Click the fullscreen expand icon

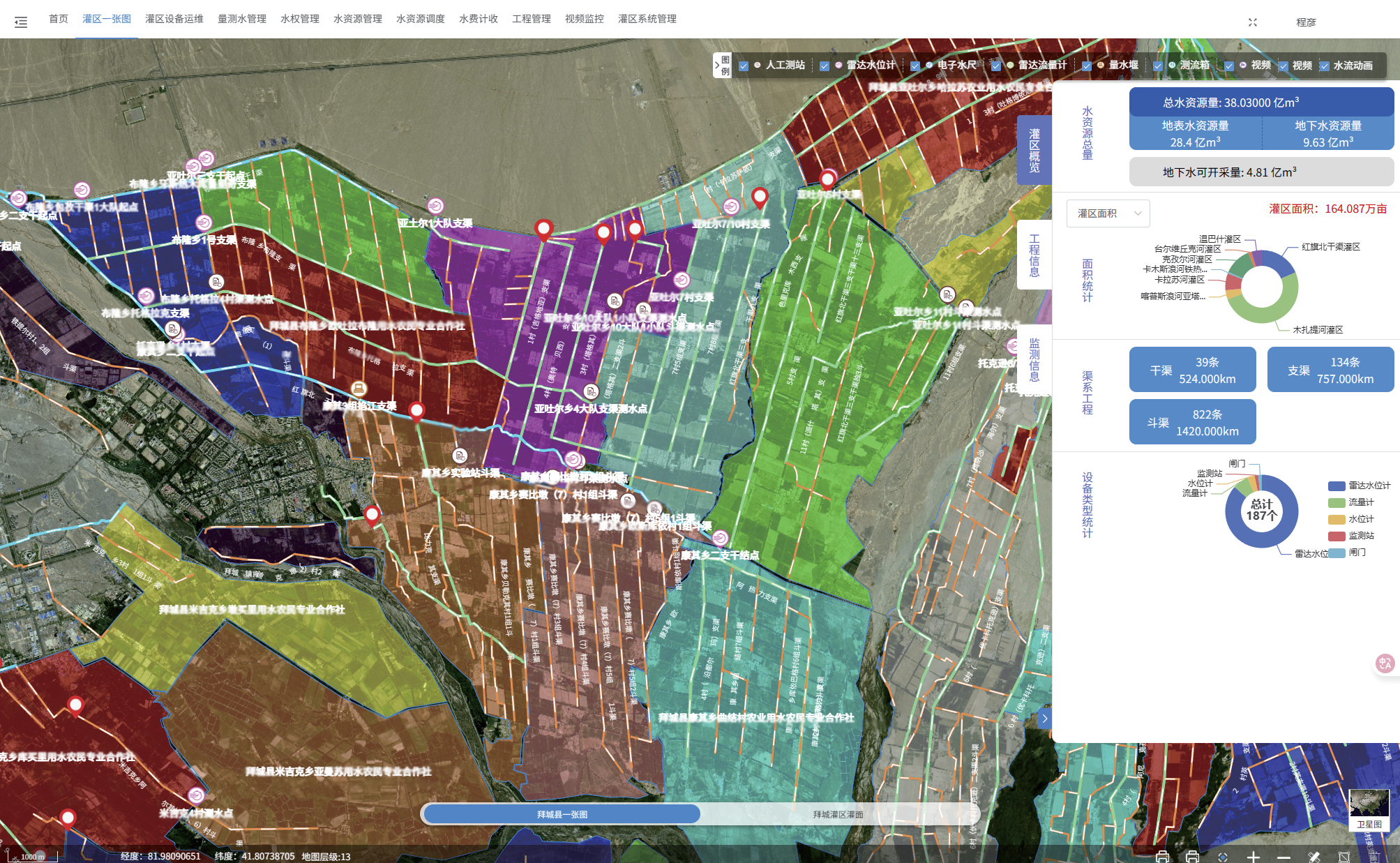pos(1252,22)
